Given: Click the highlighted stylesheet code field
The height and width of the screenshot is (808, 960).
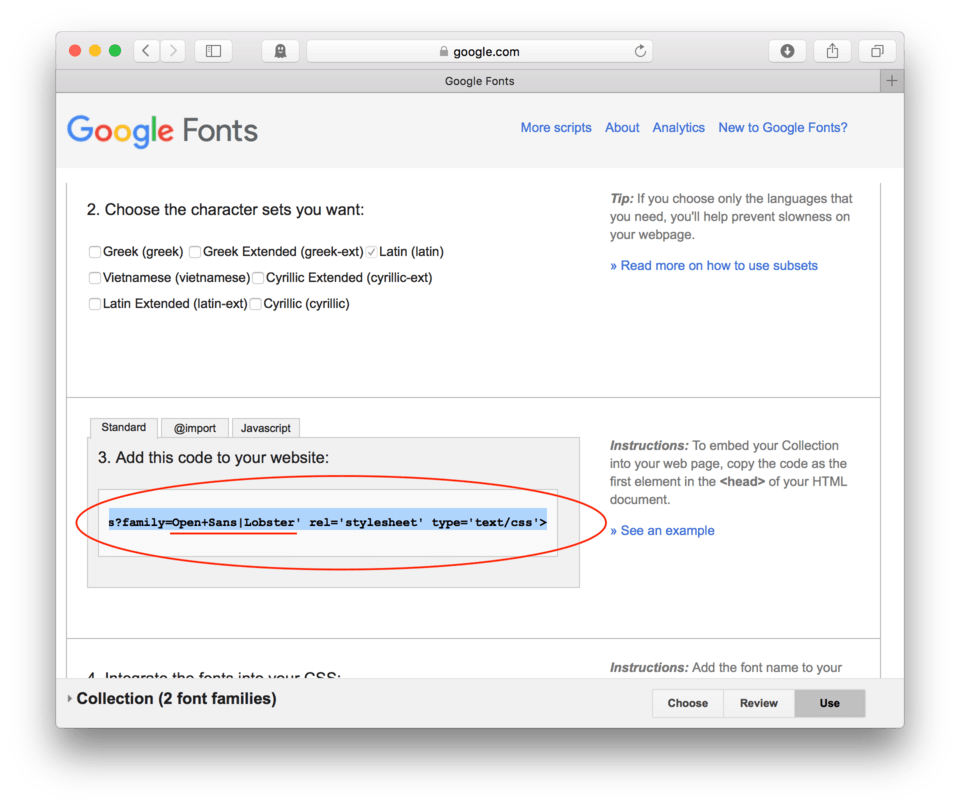Looking at the screenshot, I should [328, 522].
